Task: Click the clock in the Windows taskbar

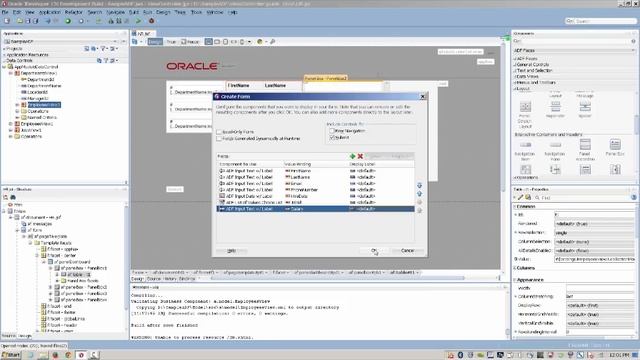Action: point(619,355)
